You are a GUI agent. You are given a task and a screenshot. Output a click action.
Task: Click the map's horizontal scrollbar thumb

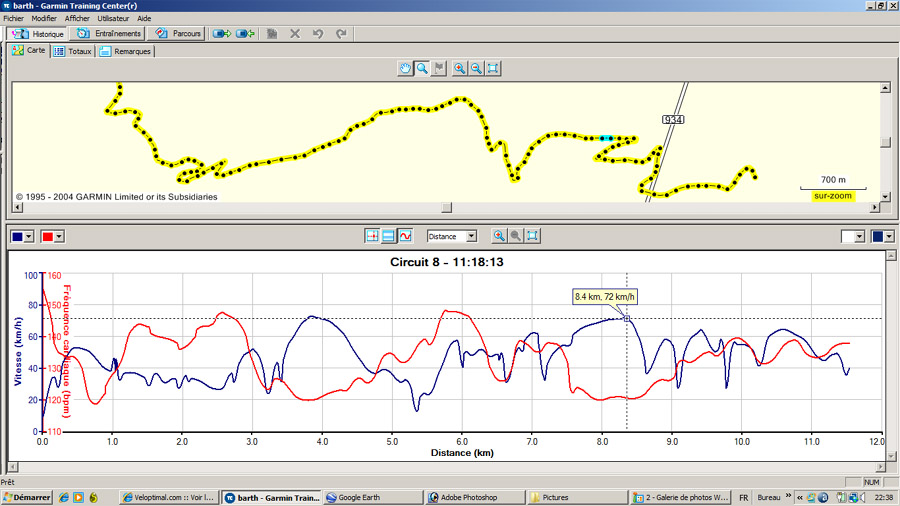point(446,208)
